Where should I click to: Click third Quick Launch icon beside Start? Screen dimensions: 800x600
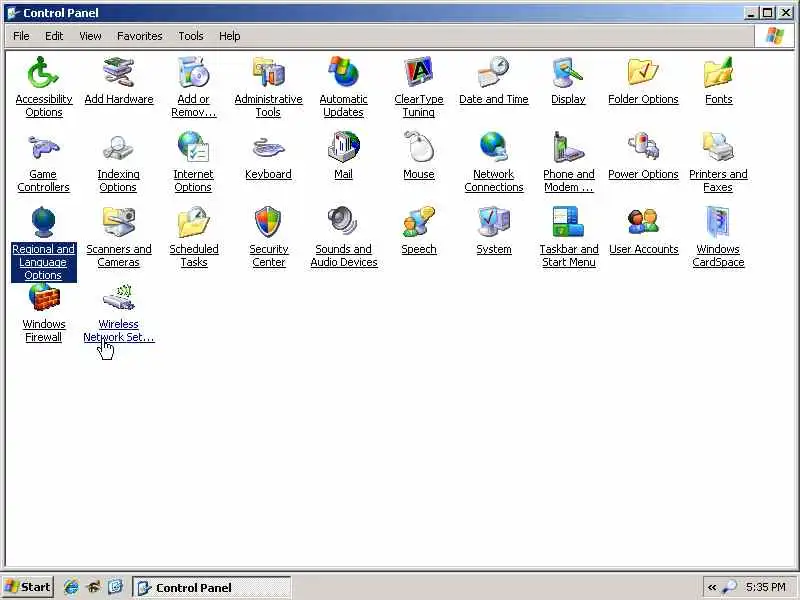(115, 587)
